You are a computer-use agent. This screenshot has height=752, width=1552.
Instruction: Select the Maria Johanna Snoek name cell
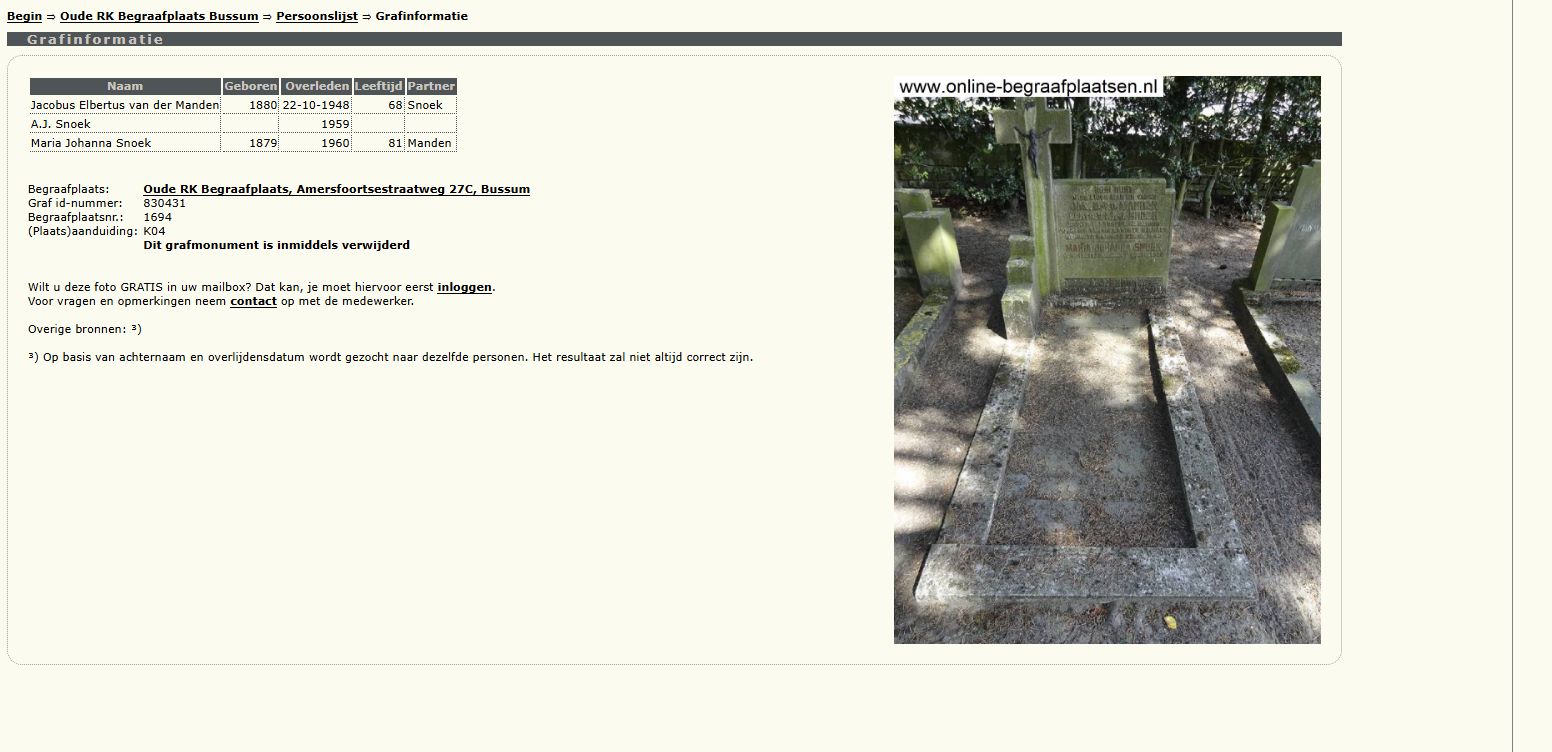click(91, 143)
